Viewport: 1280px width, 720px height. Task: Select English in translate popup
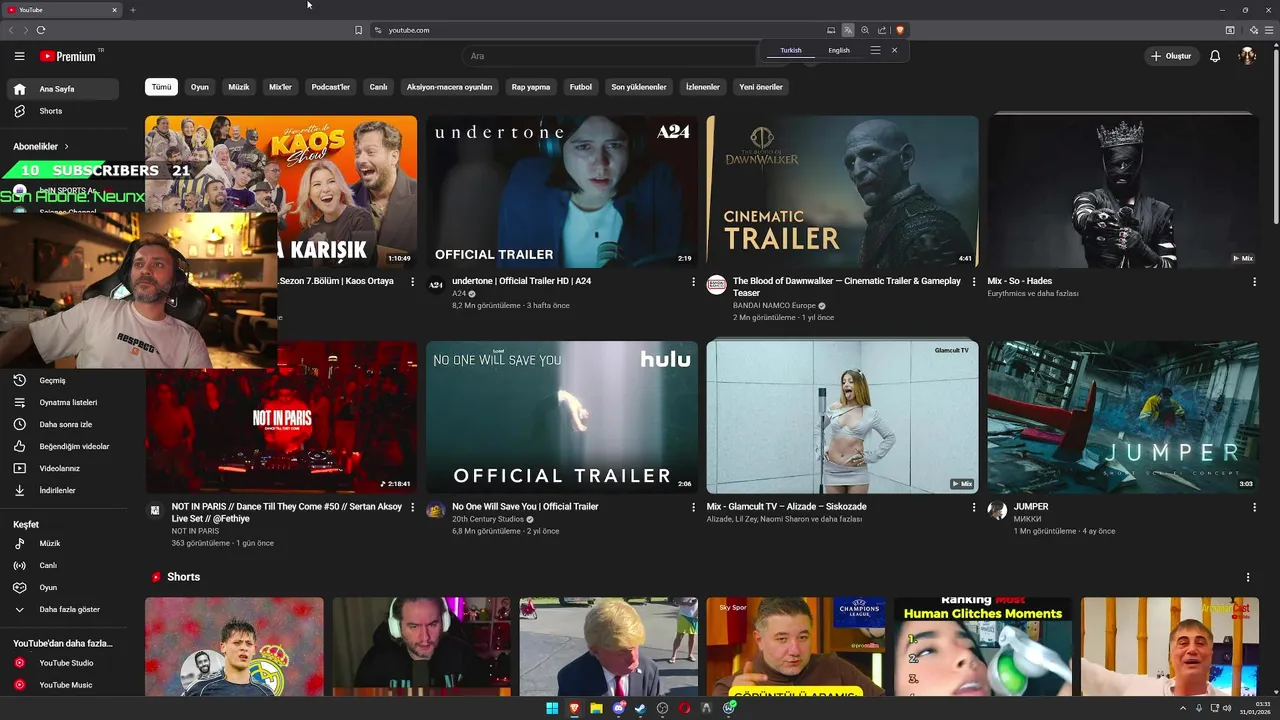(x=839, y=50)
